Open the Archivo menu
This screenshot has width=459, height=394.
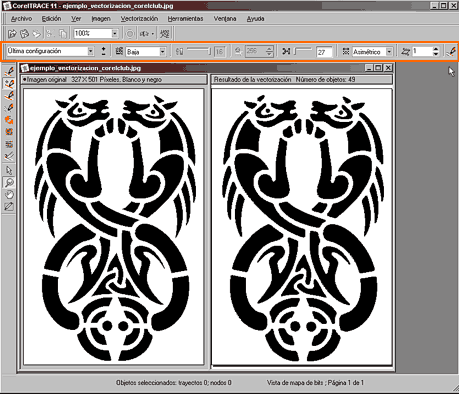point(21,19)
